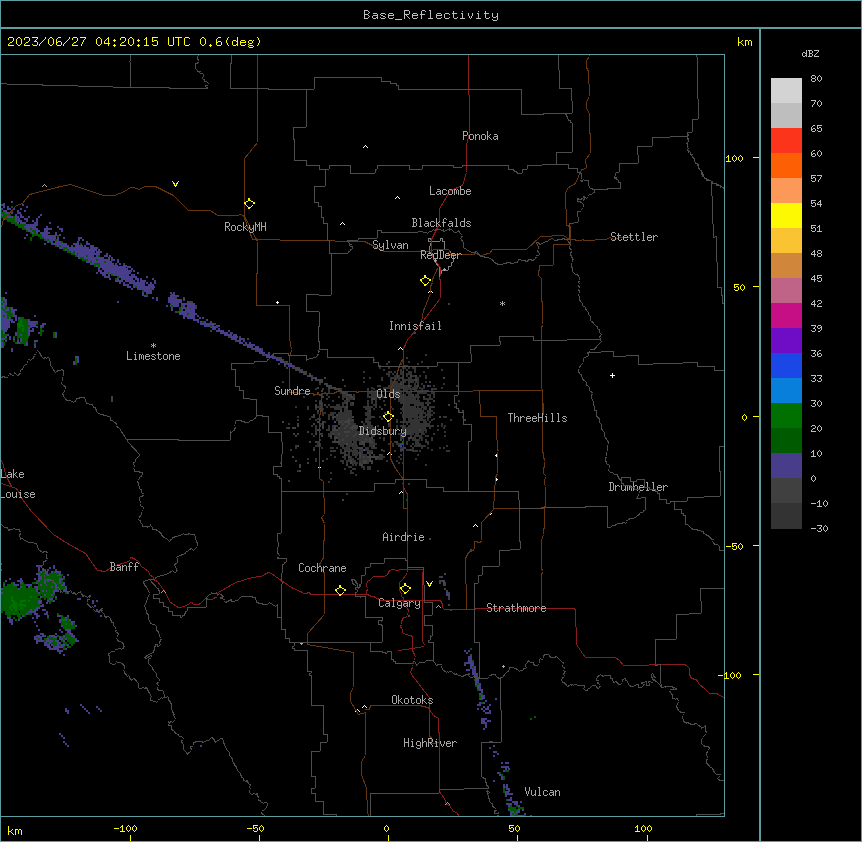
Task: Click the Blackfalds town label
Action: 441,223
